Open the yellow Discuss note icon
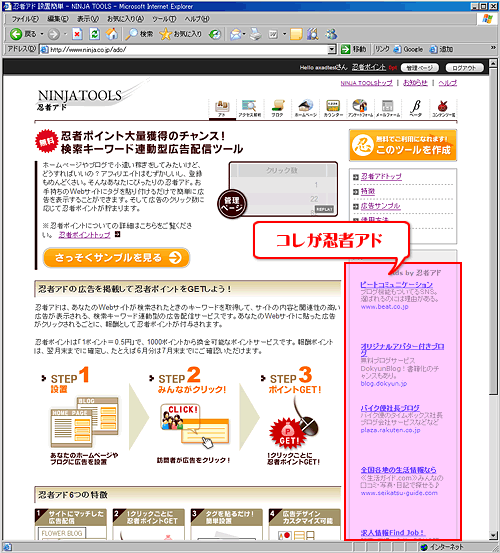This screenshot has width=500, height=553. [x=296, y=34]
